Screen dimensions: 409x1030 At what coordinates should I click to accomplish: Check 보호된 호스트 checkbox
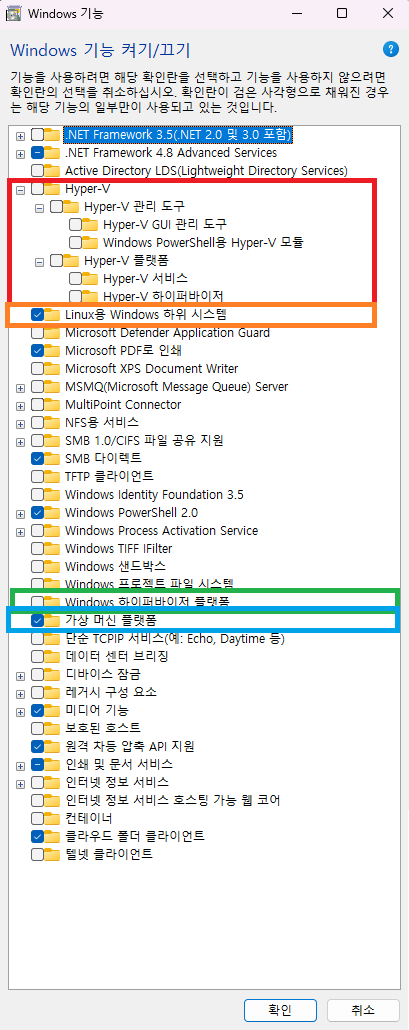click(37, 728)
